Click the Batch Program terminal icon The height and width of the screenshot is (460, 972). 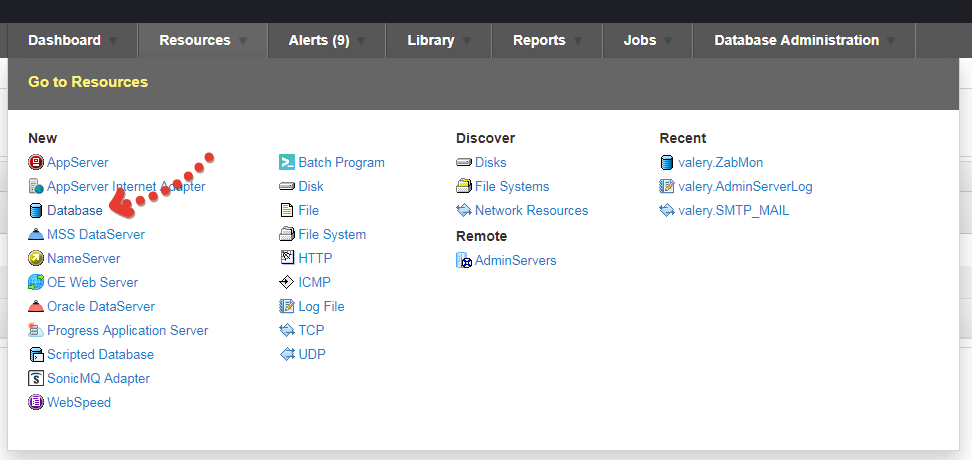point(287,162)
